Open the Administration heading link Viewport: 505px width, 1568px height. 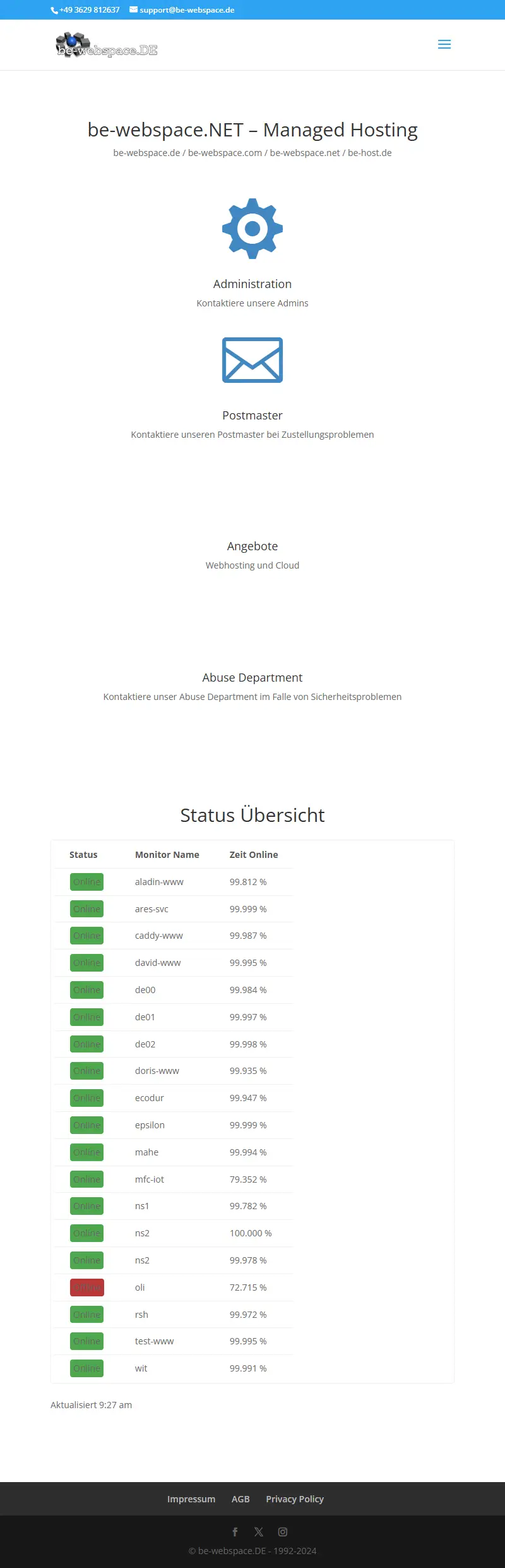[x=252, y=284]
